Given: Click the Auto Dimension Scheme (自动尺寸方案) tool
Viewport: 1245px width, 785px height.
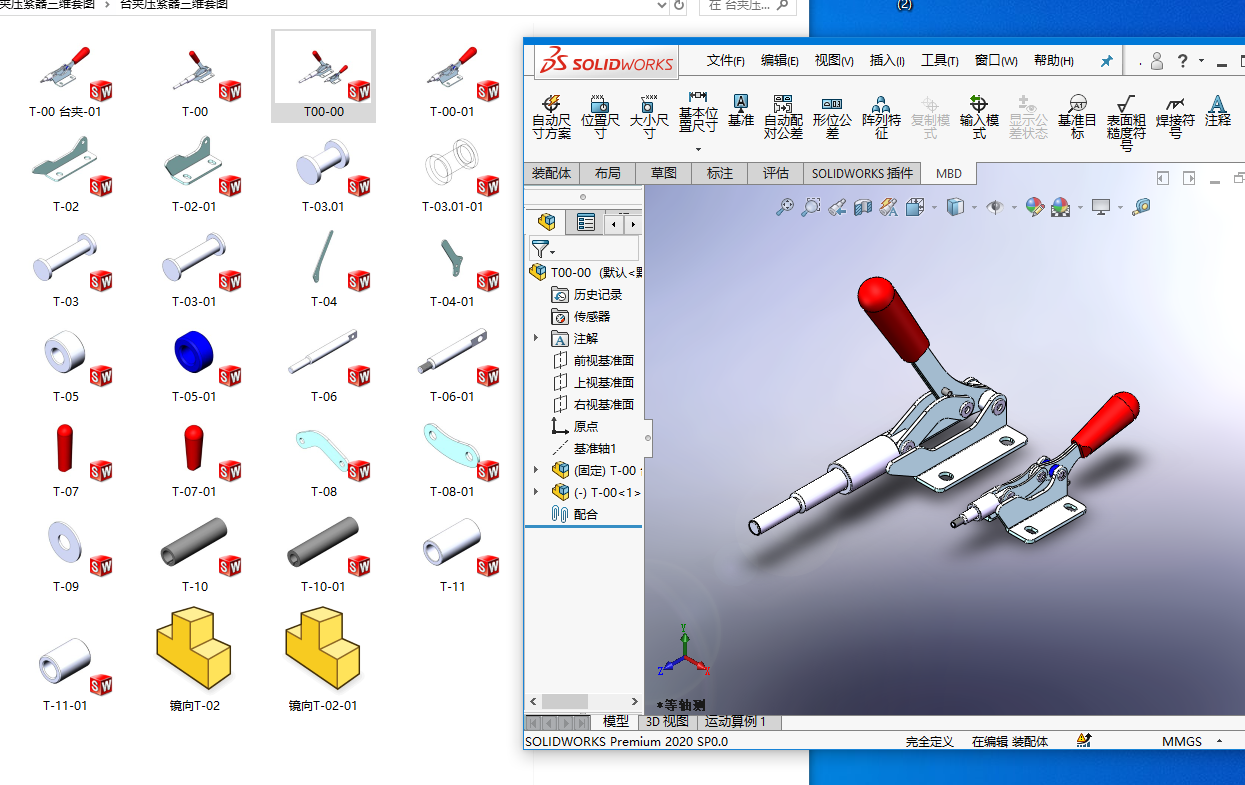Looking at the screenshot, I should pyautogui.click(x=551, y=117).
